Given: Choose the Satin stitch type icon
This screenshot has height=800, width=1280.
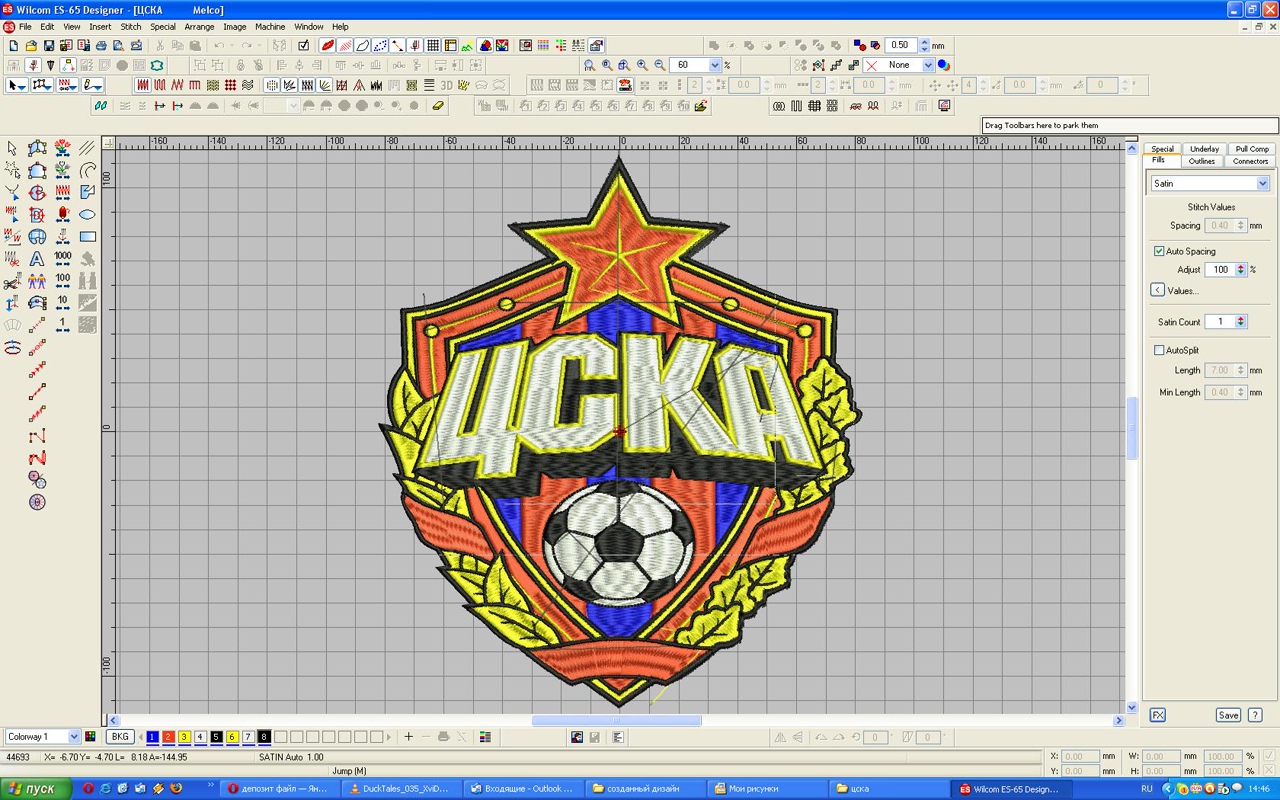Looking at the screenshot, I should pyautogui.click(x=143, y=86).
